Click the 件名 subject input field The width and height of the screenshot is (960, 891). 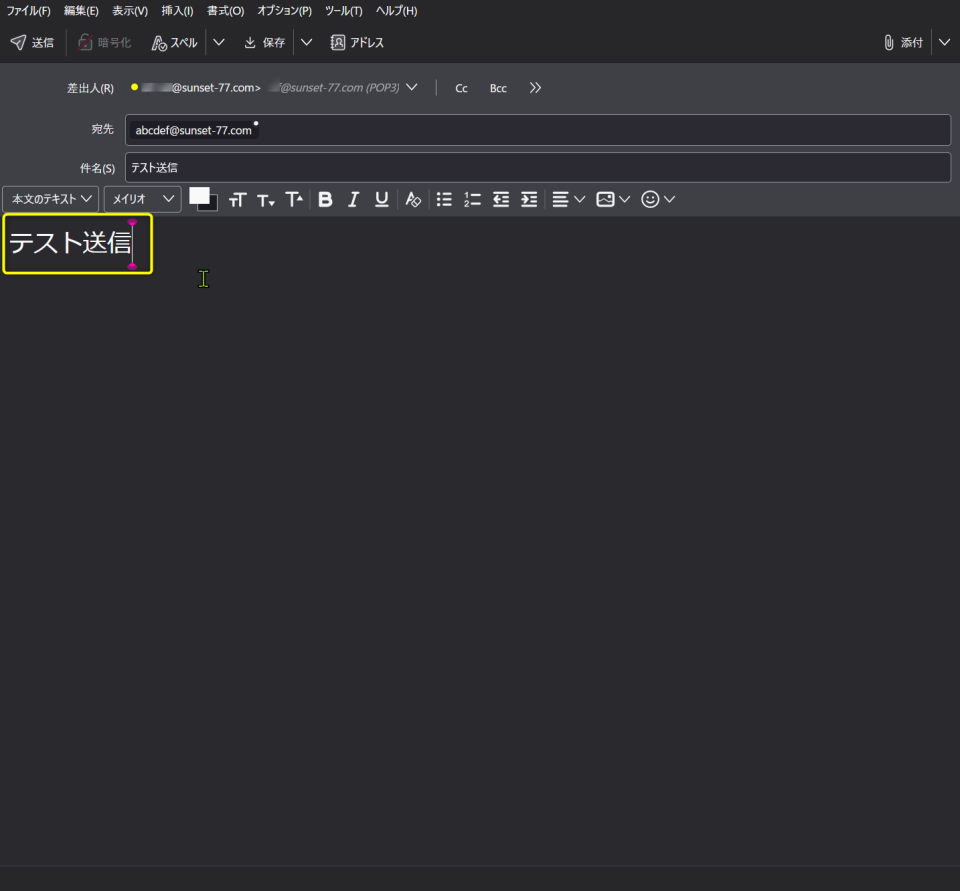coord(537,168)
